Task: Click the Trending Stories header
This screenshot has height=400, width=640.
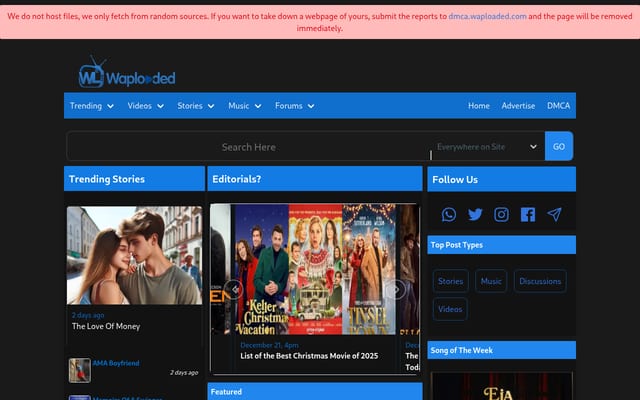Action: pos(134,179)
